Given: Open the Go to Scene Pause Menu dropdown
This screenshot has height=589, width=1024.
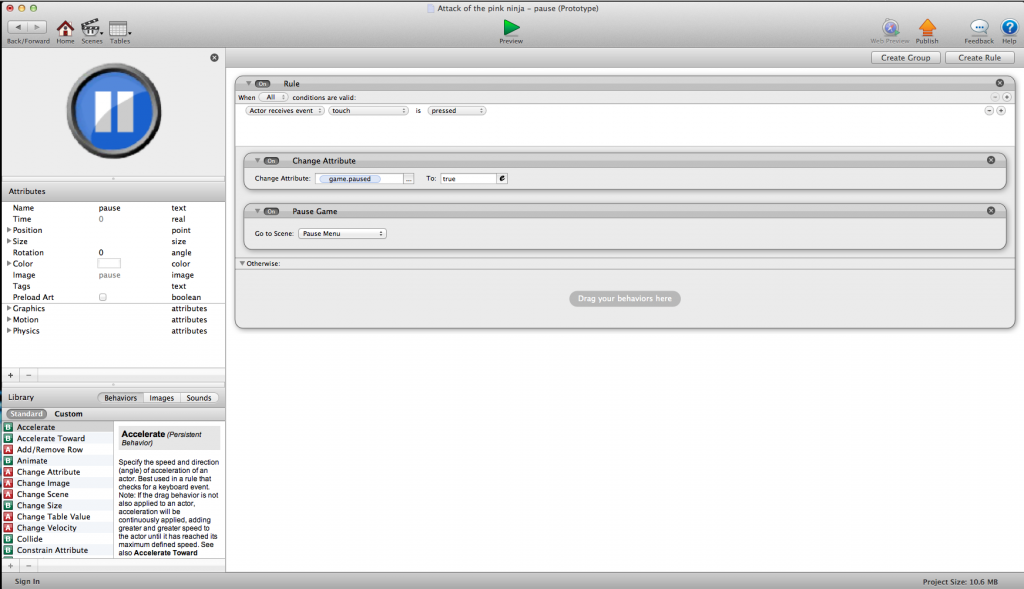Looking at the screenshot, I should click(x=342, y=233).
